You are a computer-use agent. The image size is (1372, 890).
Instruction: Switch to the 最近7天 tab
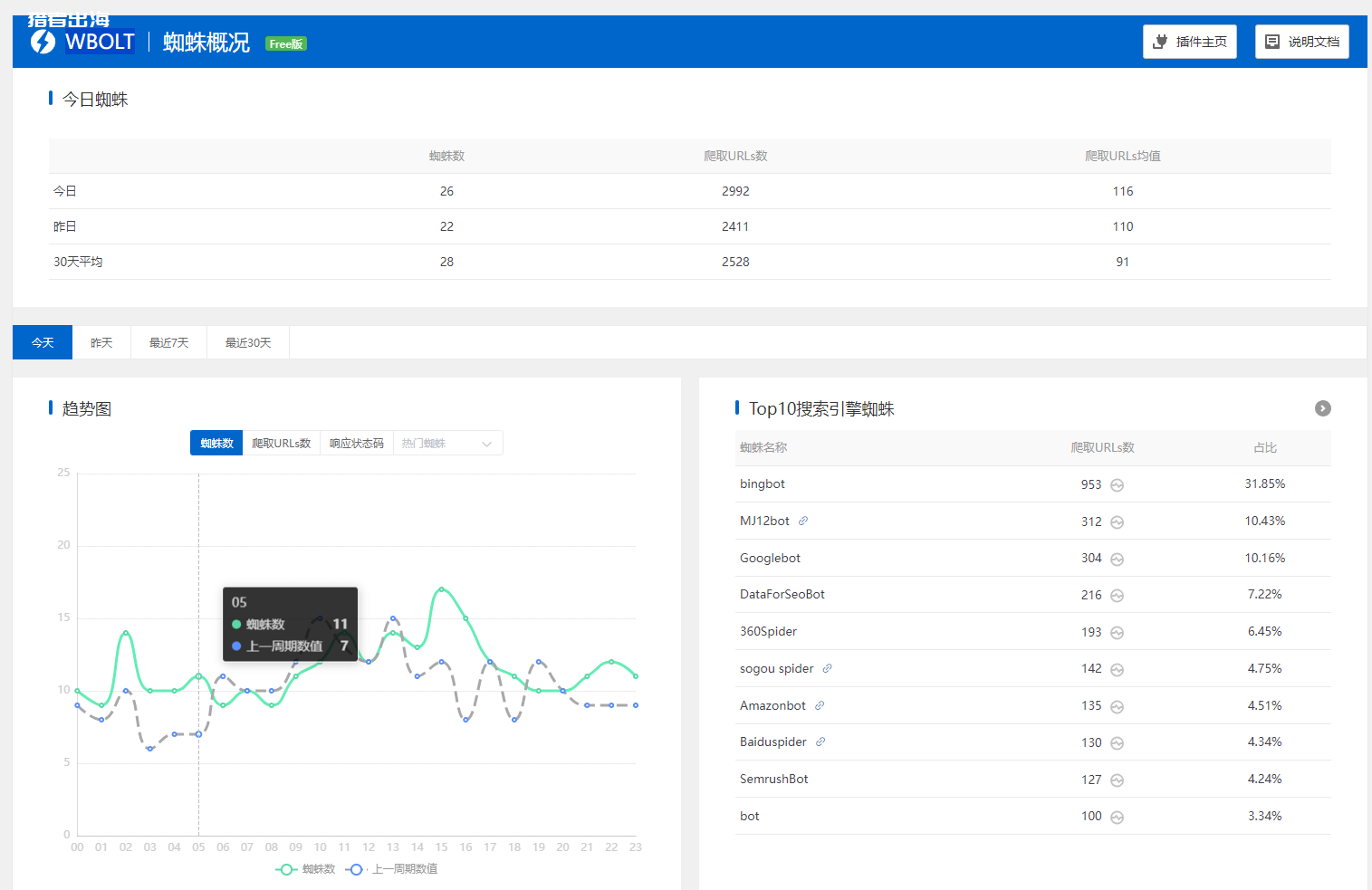(169, 343)
